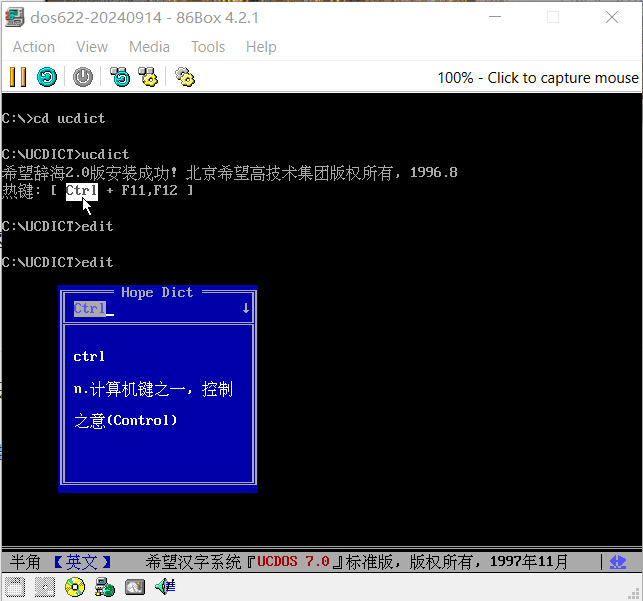643x601 pixels.
Task: Click the sound speaker status icon
Action: pos(165,587)
